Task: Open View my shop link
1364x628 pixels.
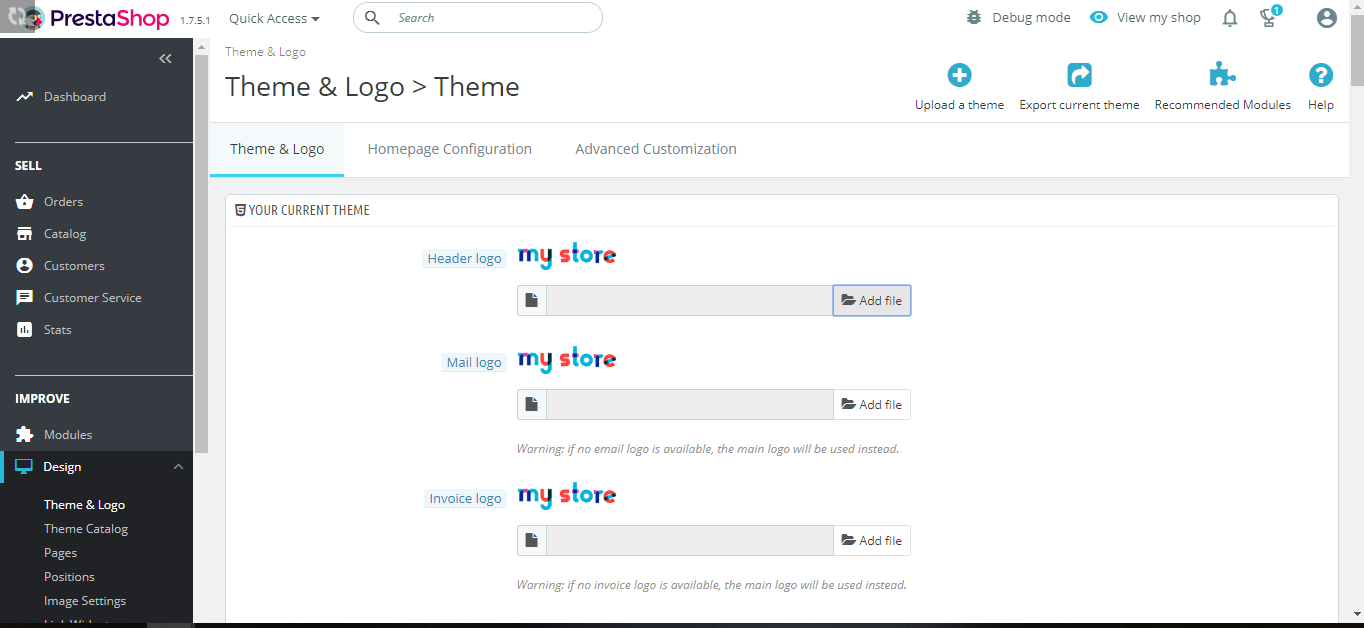Action: point(1158,17)
